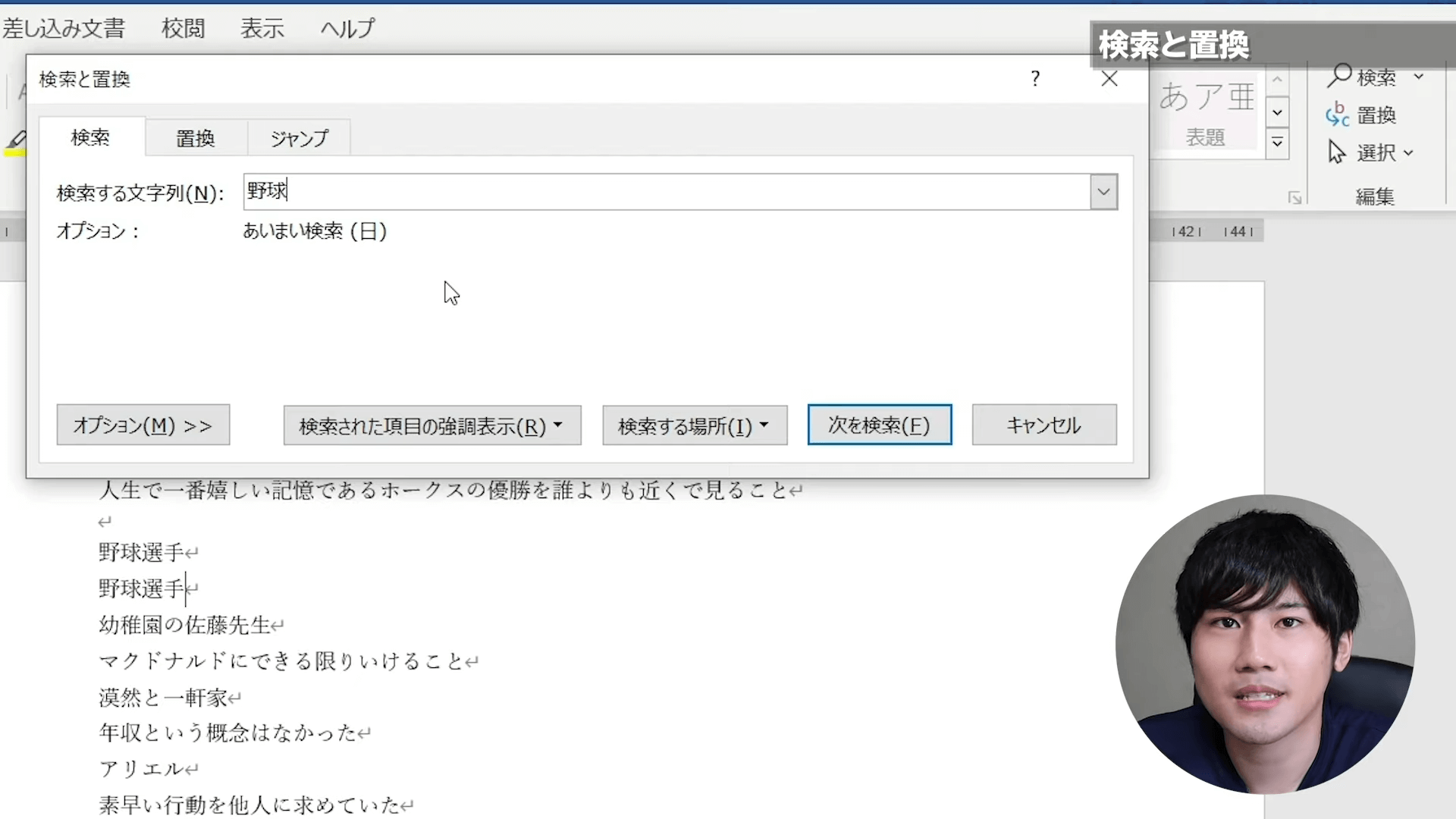Click the オプション(M) >> button
Viewport: 1456px width, 819px height.
click(143, 425)
